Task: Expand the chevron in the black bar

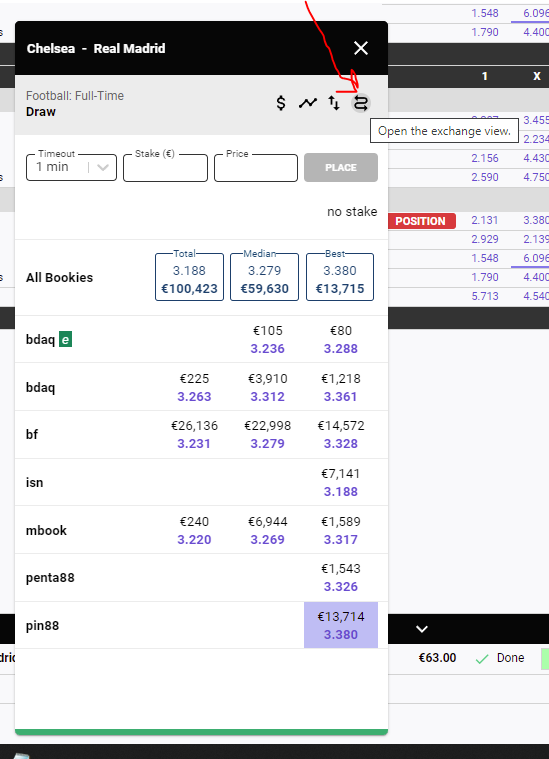Action: [422, 629]
